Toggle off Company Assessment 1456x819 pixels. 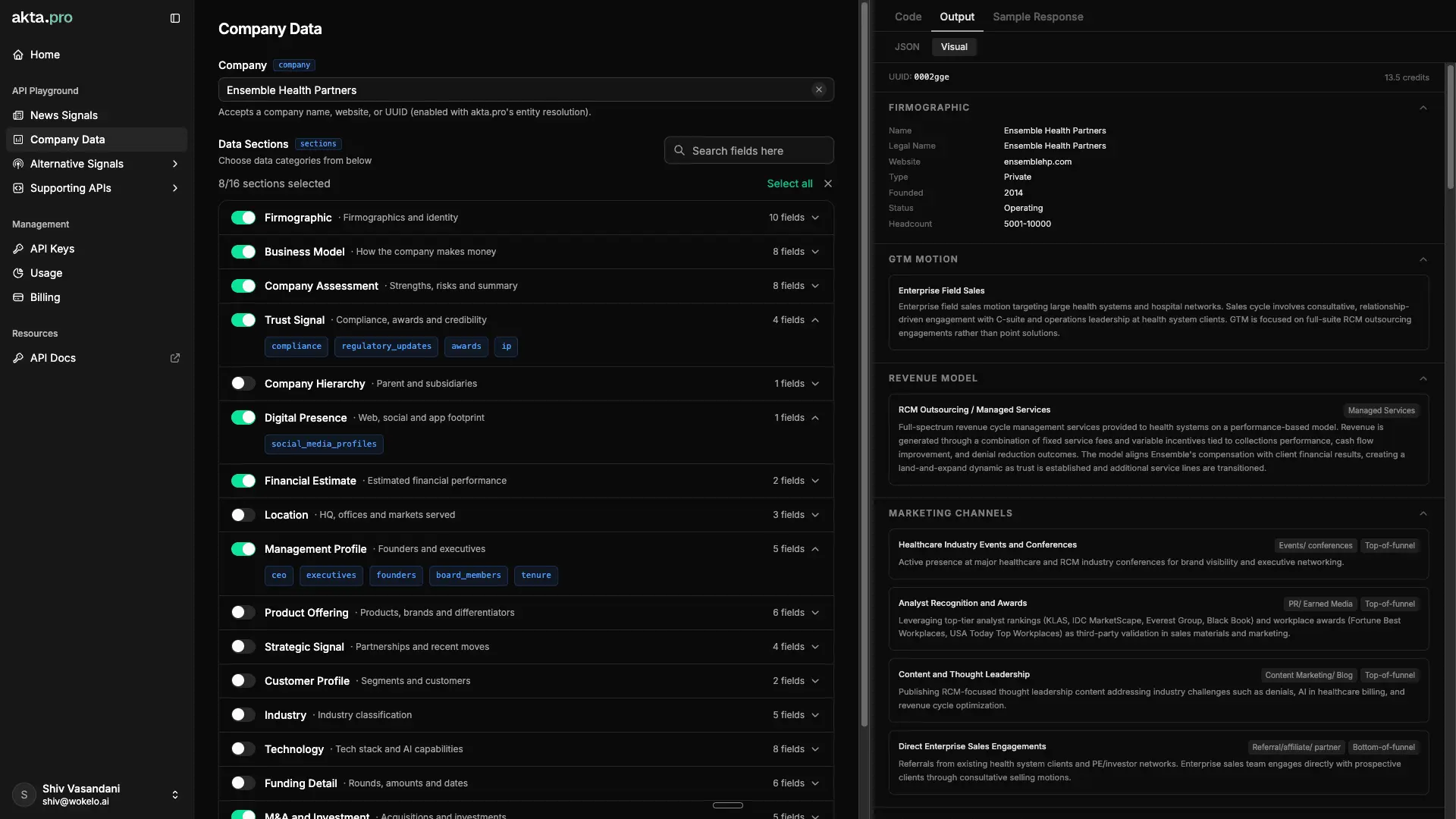click(x=243, y=286)
